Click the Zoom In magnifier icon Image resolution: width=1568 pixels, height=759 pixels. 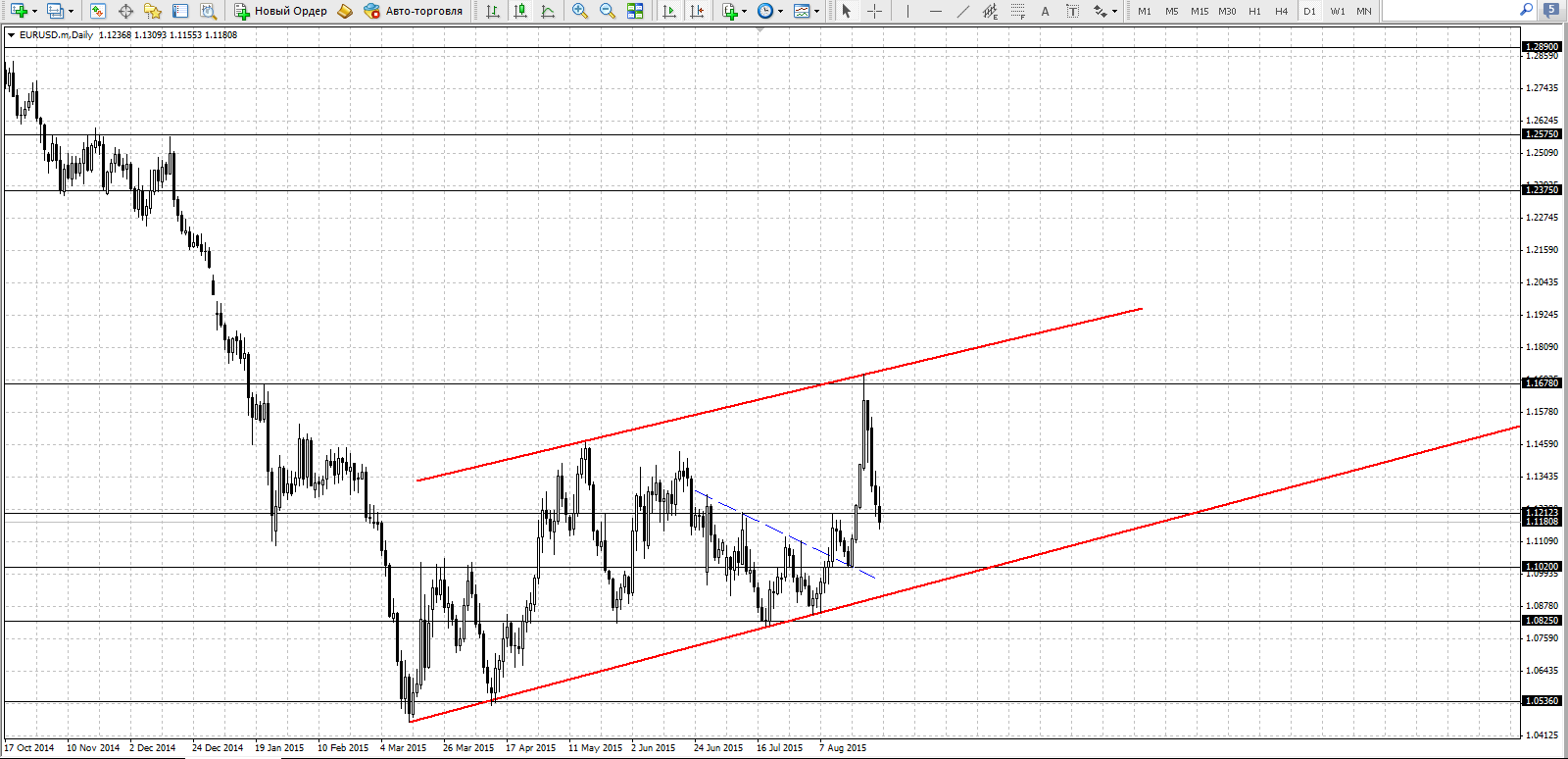[x=580, y=11]
